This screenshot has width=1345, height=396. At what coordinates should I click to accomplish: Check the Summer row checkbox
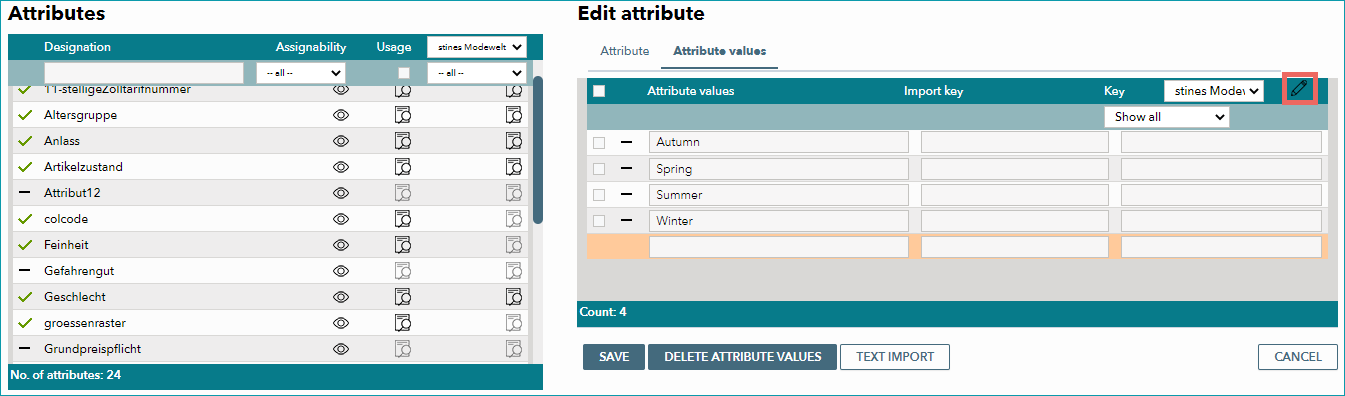tap(599, 195)
